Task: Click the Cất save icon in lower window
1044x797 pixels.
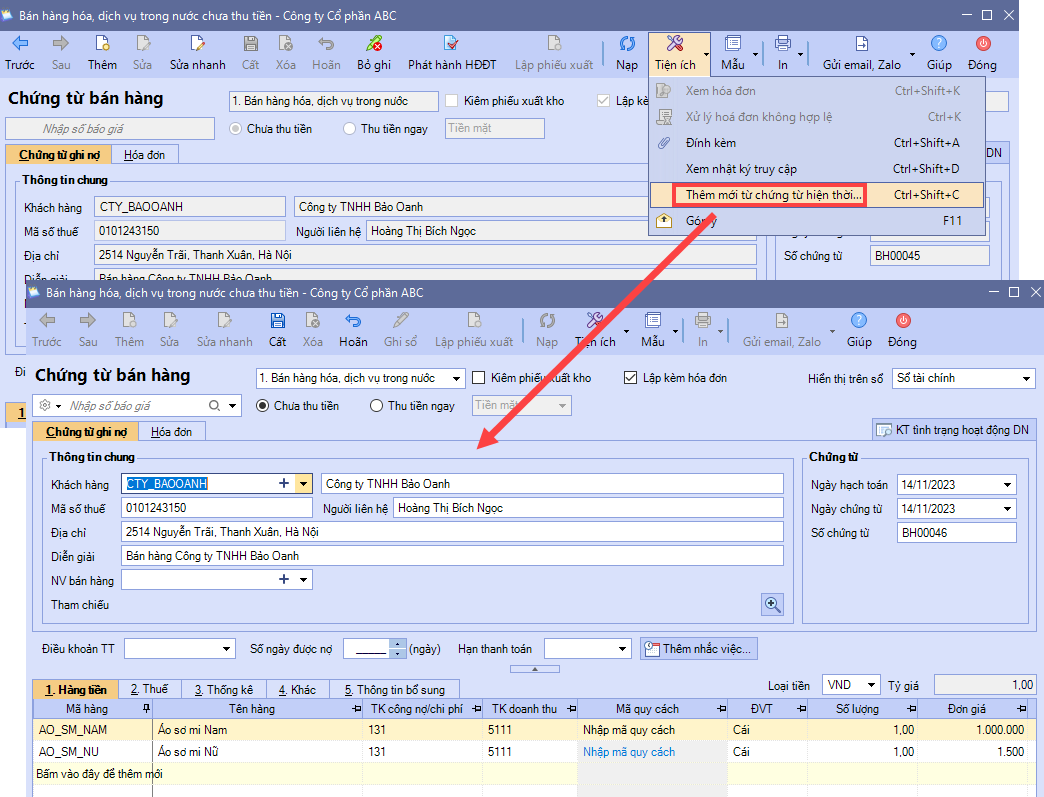Action: [277, 321]
